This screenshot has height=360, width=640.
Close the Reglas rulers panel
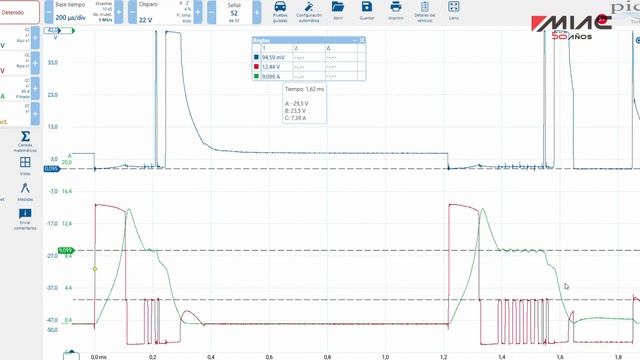click(x=362, y=40)
